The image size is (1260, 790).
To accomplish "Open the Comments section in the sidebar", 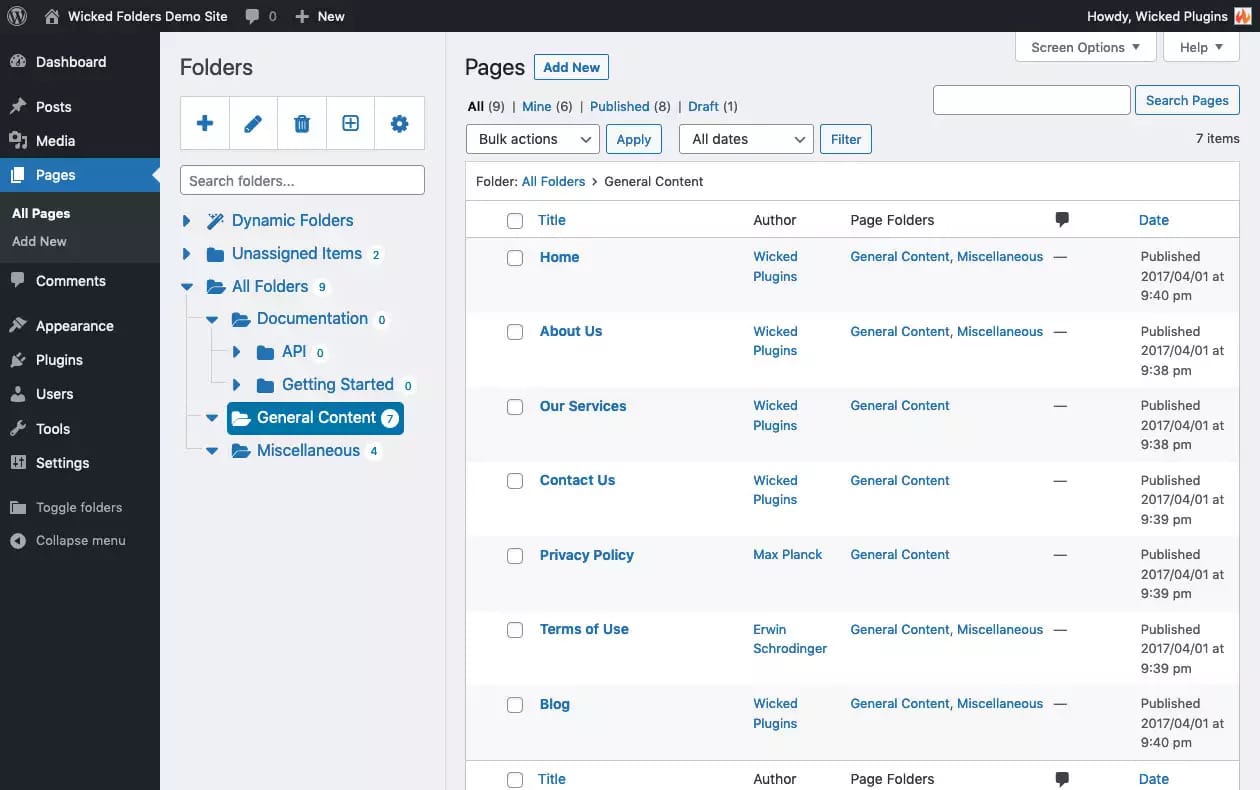I will click(71, 281).
